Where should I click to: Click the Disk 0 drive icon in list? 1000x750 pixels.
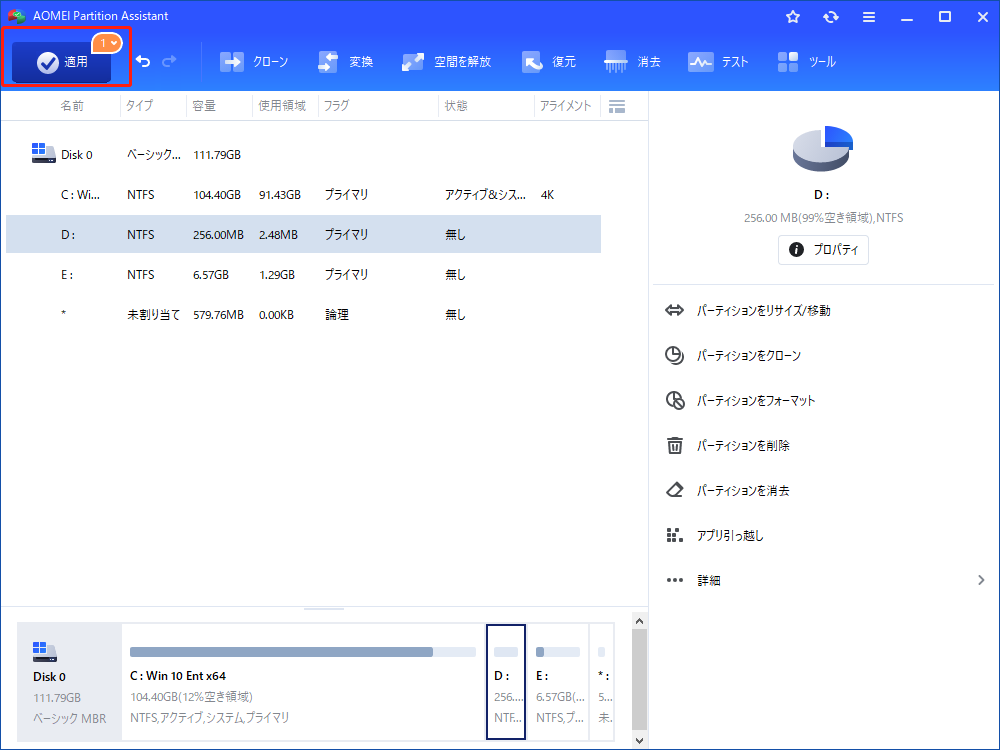[43, 153]
